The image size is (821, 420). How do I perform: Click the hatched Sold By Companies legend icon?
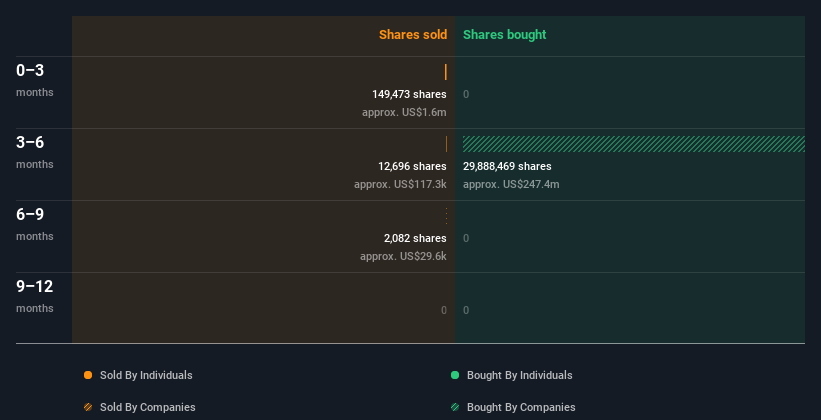tap(88, 407)
